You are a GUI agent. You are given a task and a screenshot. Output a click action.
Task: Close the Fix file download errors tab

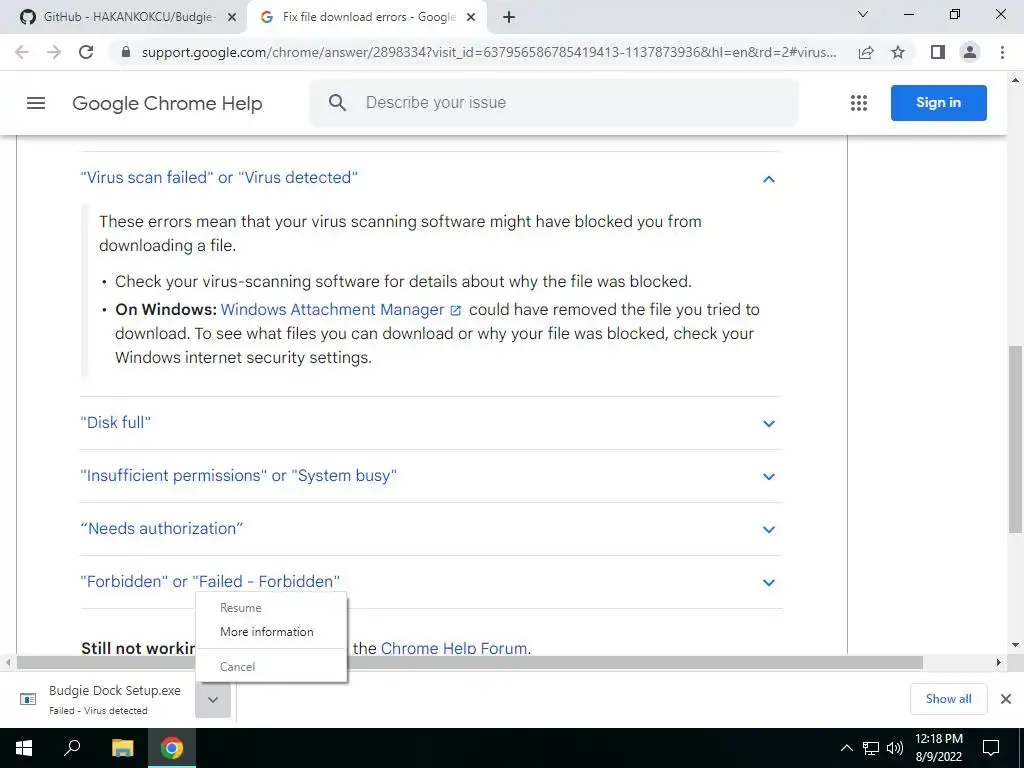click(x=470, y=18)
